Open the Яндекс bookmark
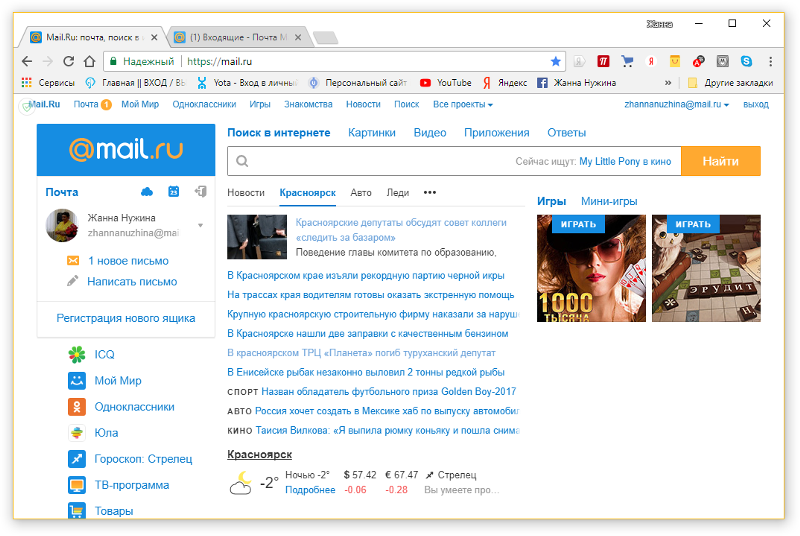The height and width of the screenshot is (536, 800). pyautogui.click(x=505, y=83)
